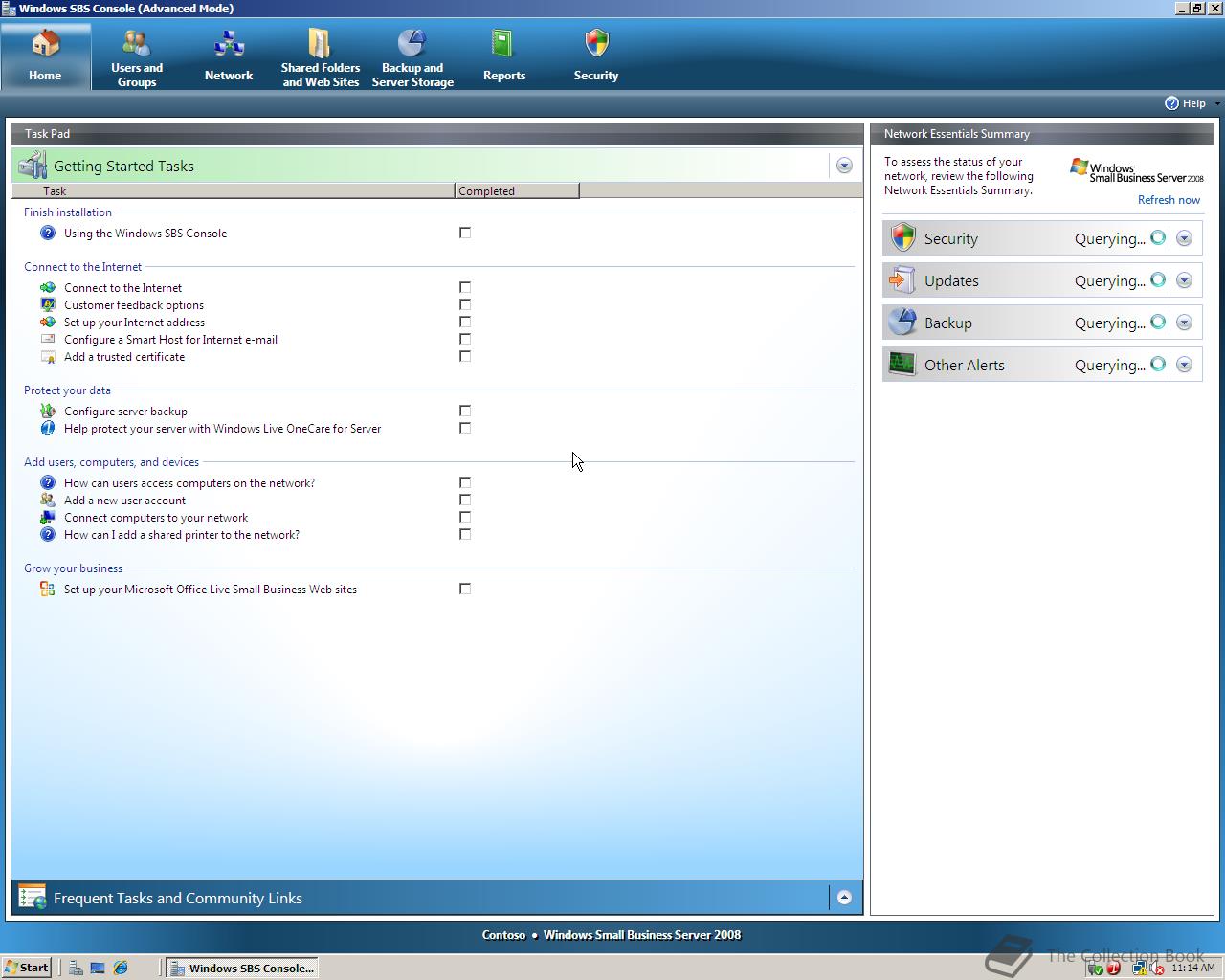This screenshot has width=1225, height=980.
Task: Click the Using the Windows SBS Console help icon
Action: point(48,233)
